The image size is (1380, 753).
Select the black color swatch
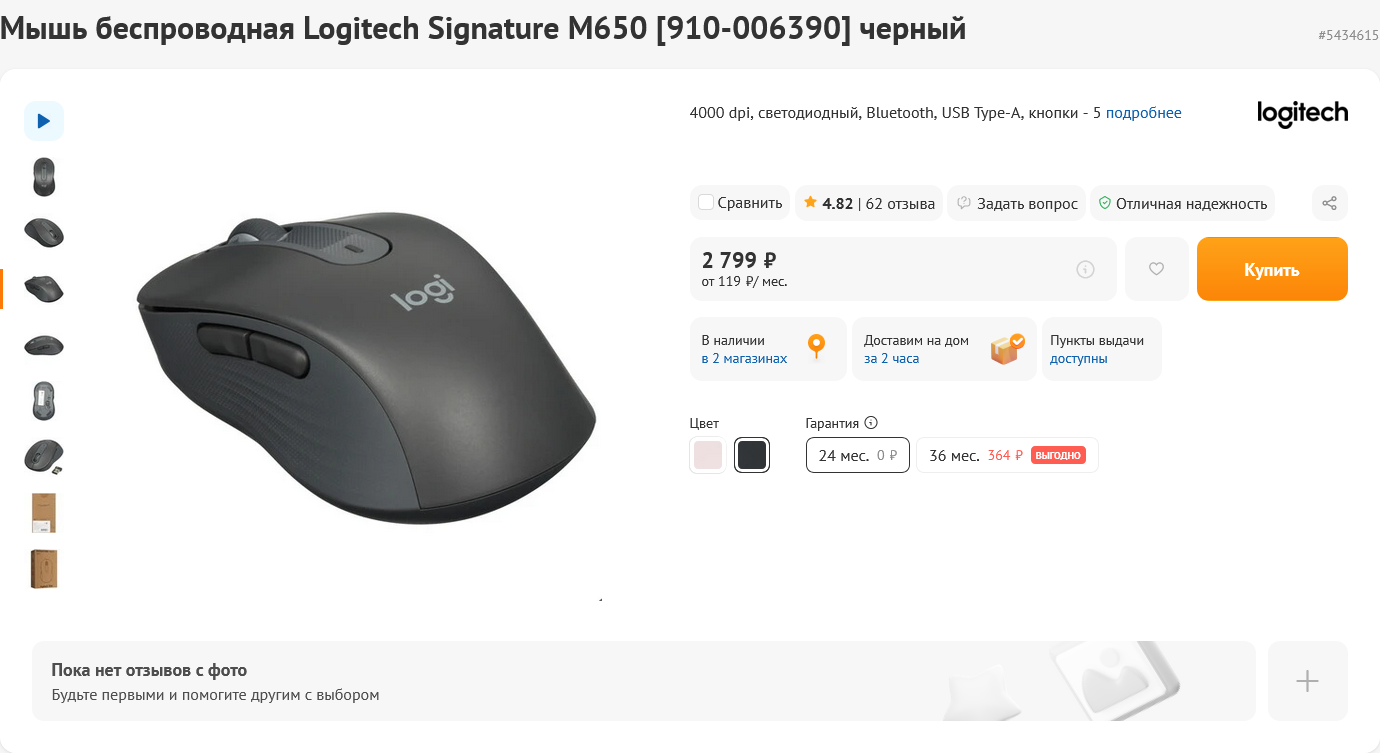coord(752,455)
